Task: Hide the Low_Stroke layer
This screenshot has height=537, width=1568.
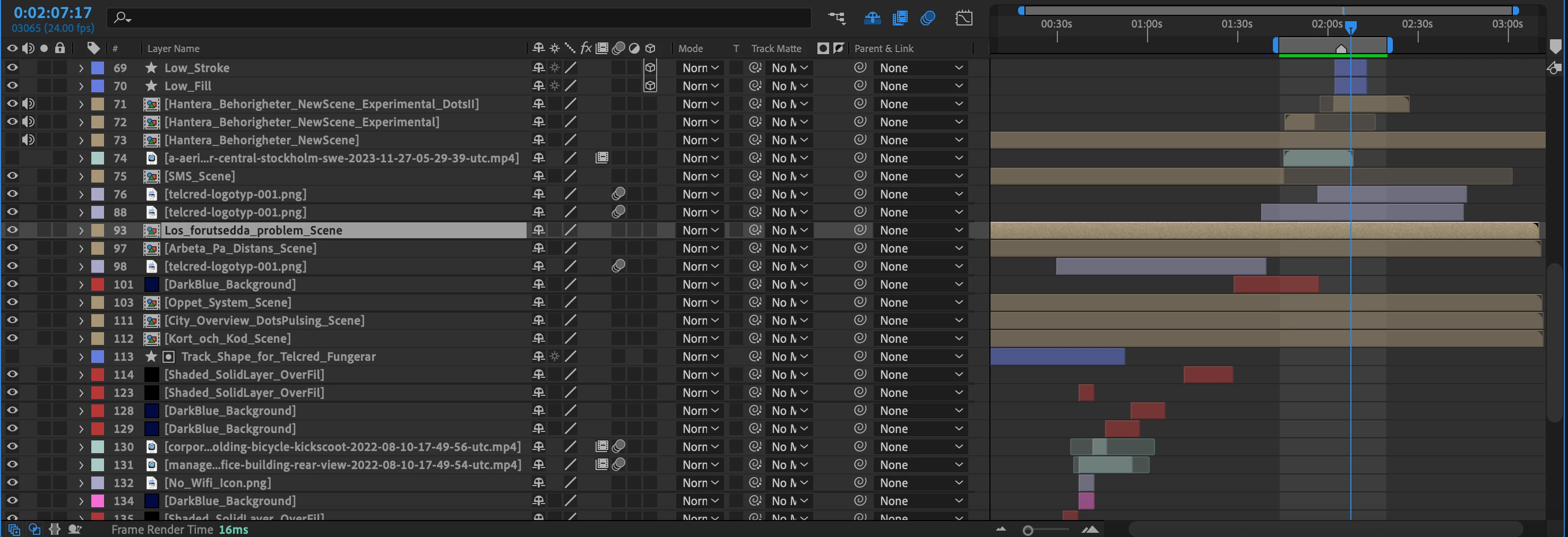Action: pos(12,67)
